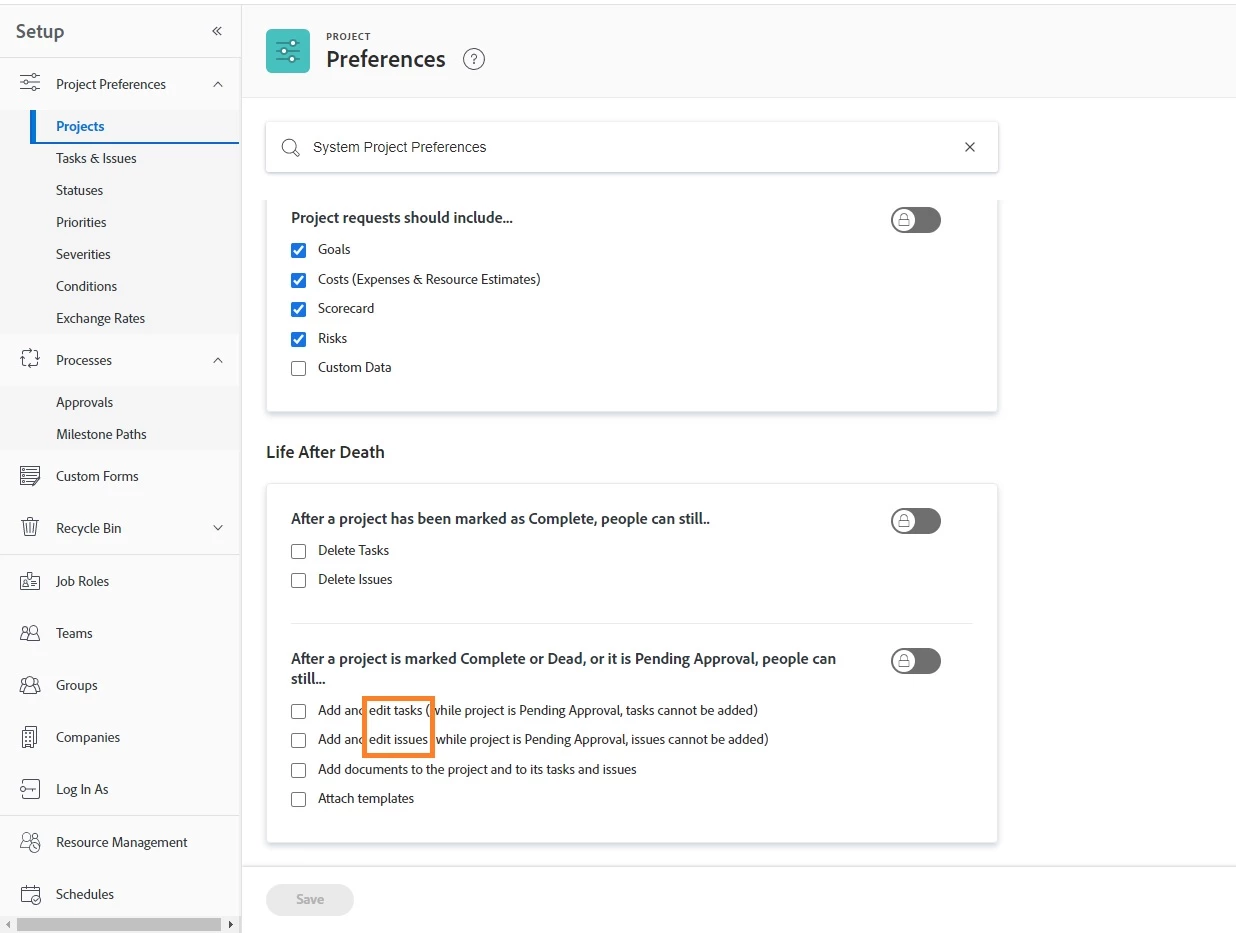The image size is (1236, 933).
Task: Collapse the Setup sidebar with double chevron
Action: [x=217, y=31]
